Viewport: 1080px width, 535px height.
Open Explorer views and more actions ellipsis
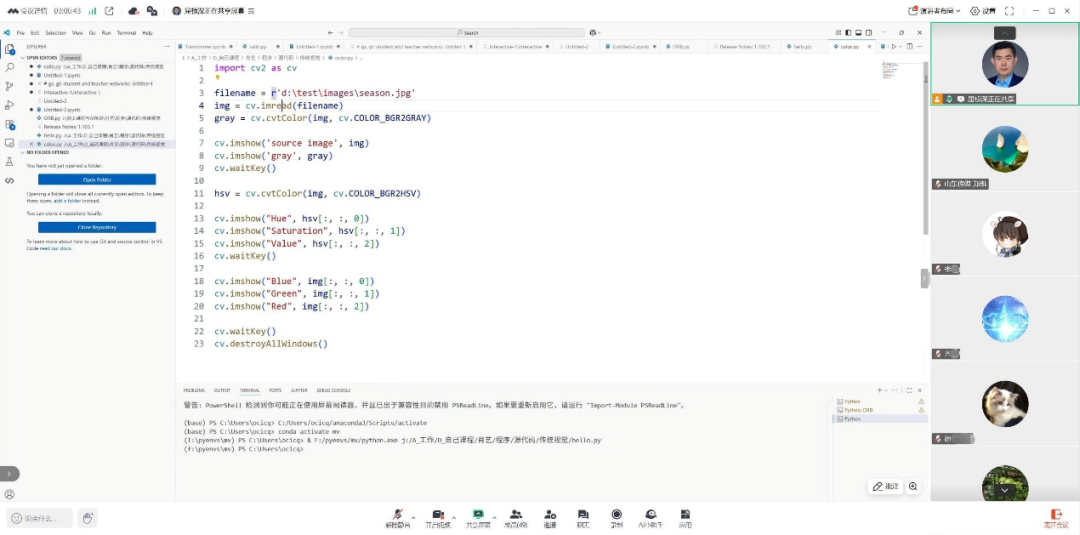(167, 46)
